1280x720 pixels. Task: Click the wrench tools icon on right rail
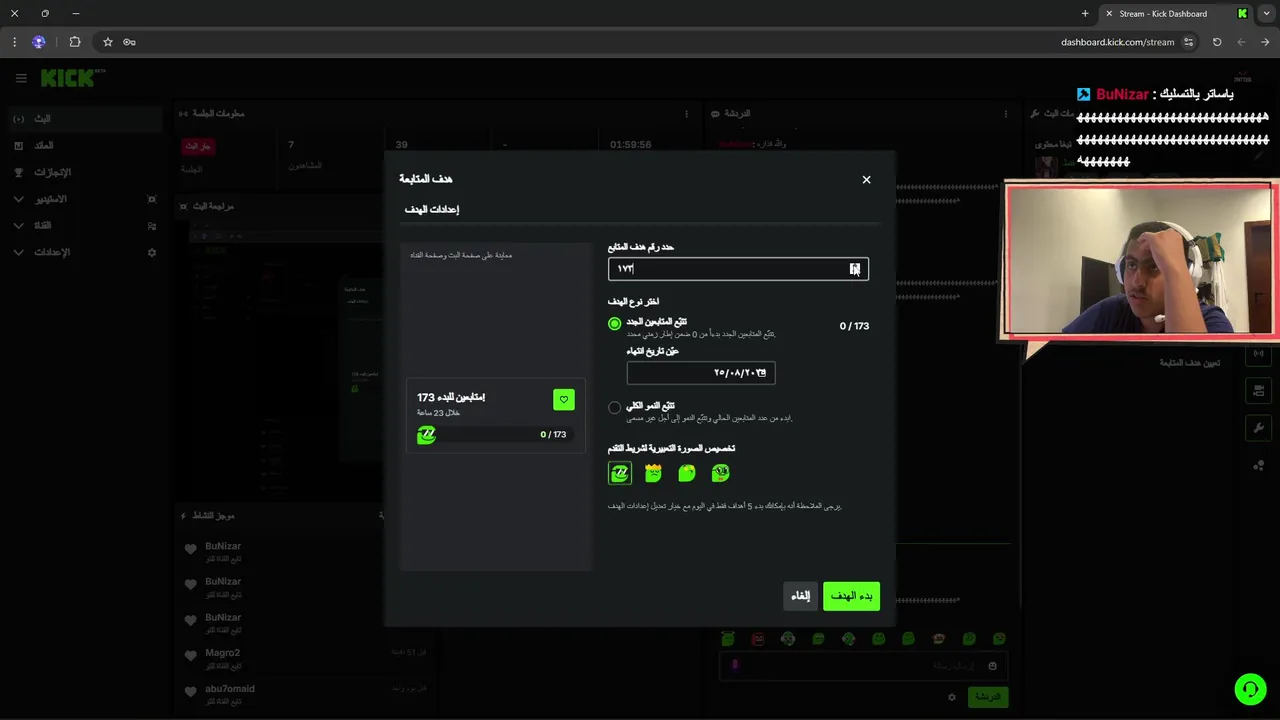[1258, 428]
